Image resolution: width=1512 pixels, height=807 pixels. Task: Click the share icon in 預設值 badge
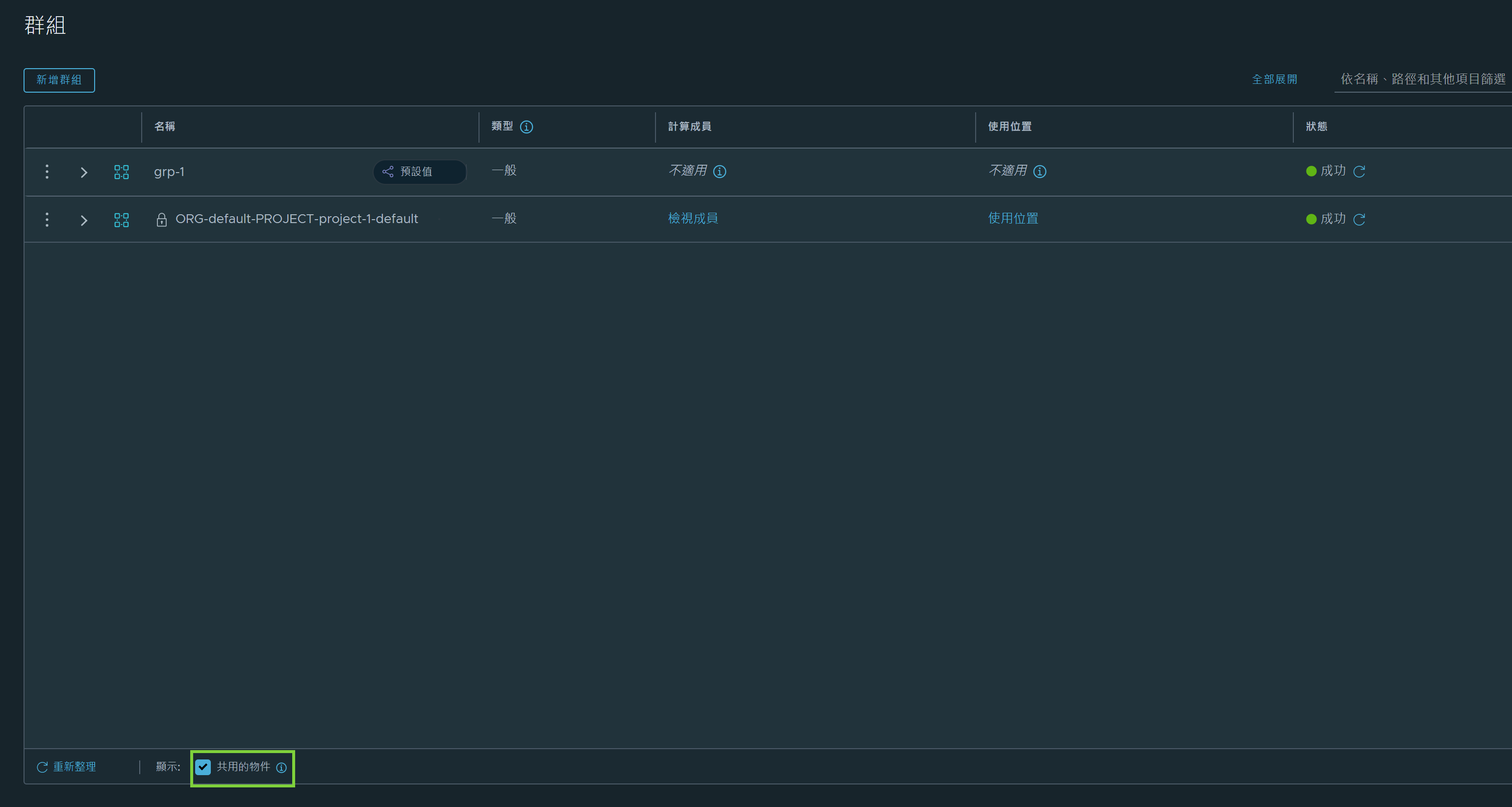pos(388,172)
